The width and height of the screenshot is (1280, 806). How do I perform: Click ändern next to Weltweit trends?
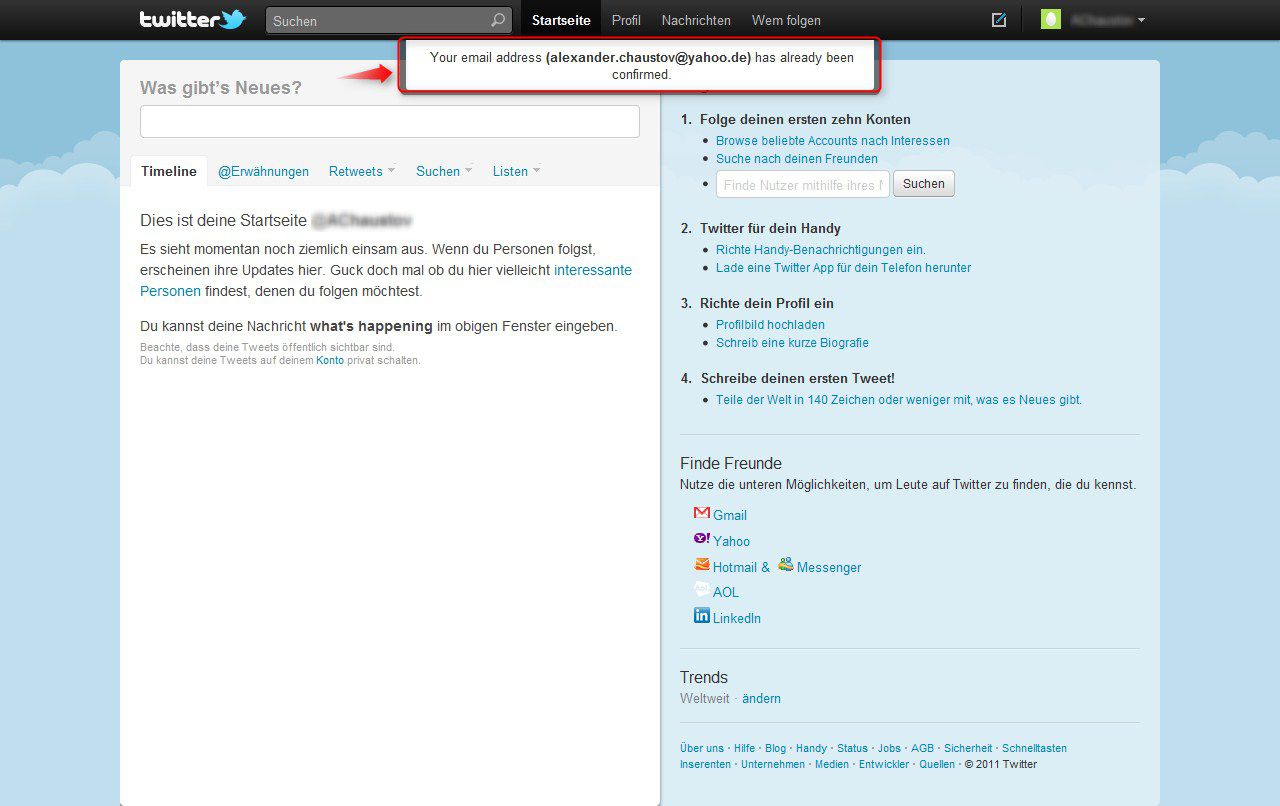[761, 698]
